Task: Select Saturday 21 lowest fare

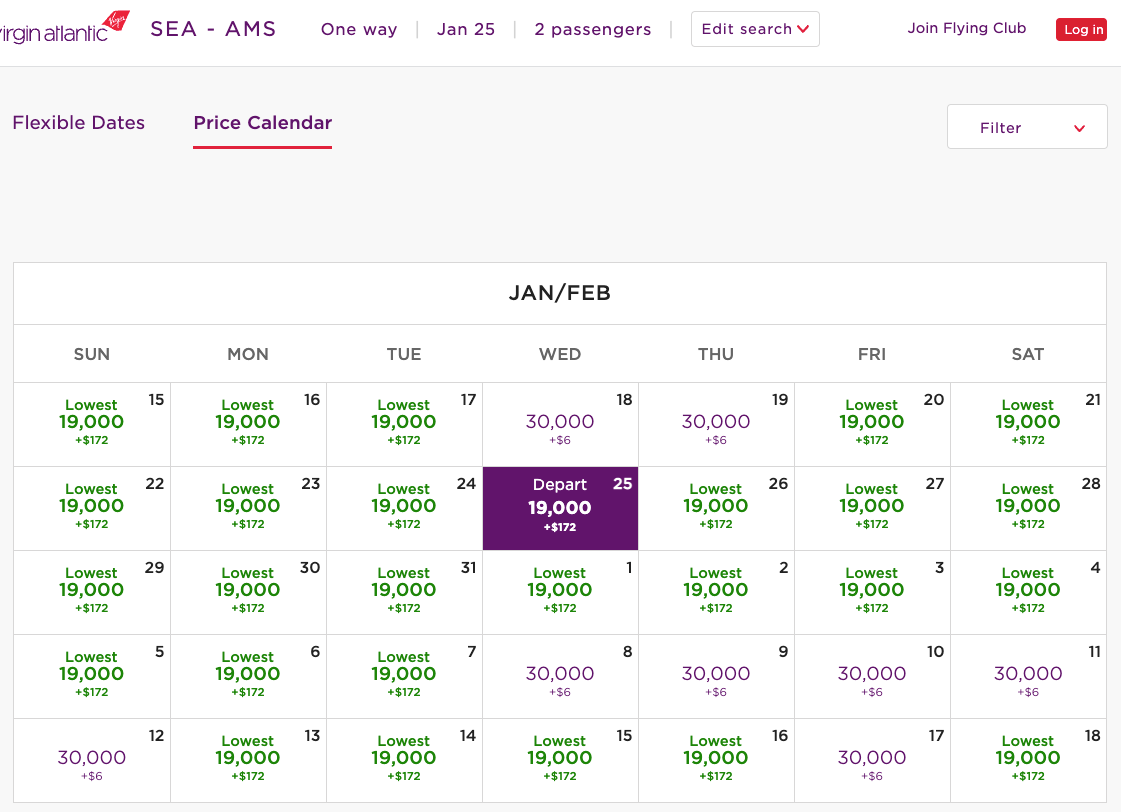Action: click(x=1027, y=424)
